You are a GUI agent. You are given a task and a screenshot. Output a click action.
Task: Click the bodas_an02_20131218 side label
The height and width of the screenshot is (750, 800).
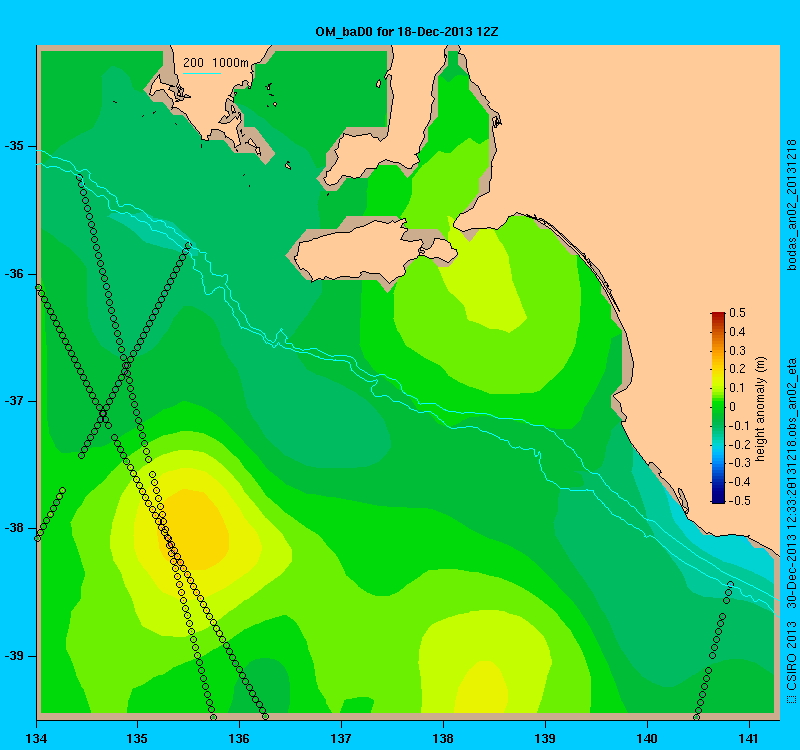tap(792, 205)
